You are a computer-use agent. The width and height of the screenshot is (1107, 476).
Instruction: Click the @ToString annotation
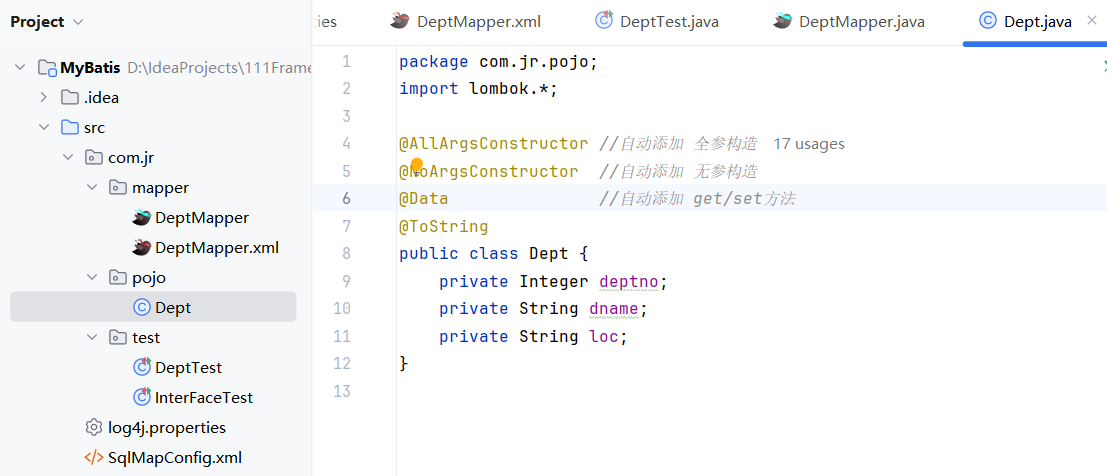click(443, 227)
